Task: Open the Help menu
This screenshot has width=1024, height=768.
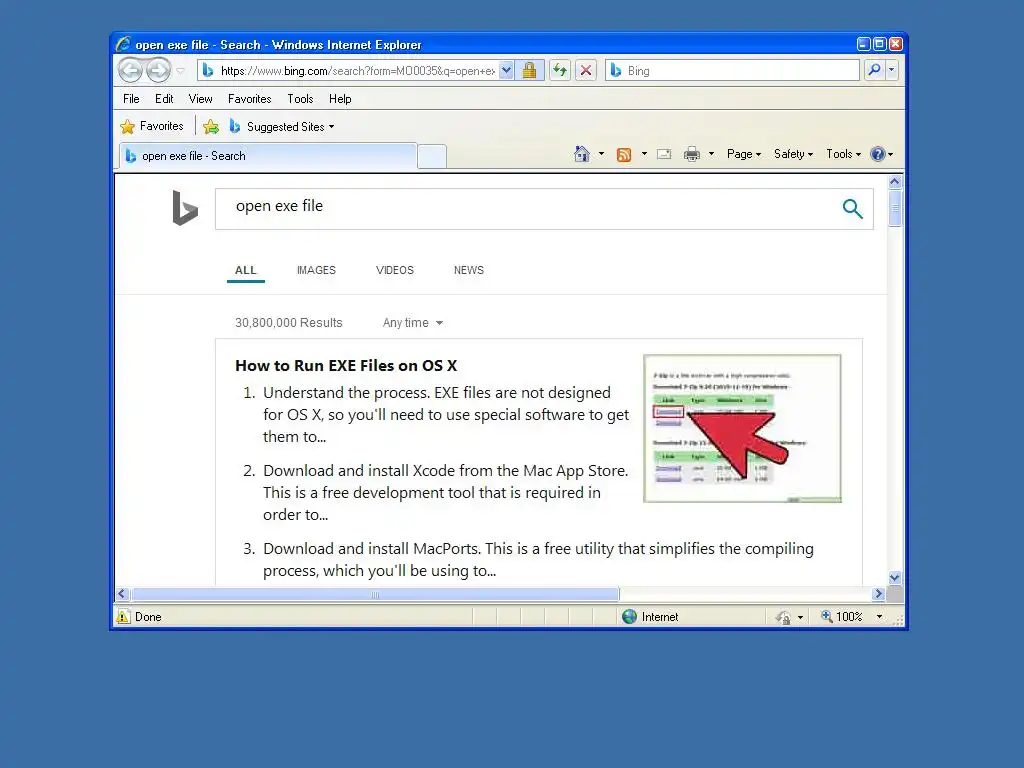Action: click(340, 99)
